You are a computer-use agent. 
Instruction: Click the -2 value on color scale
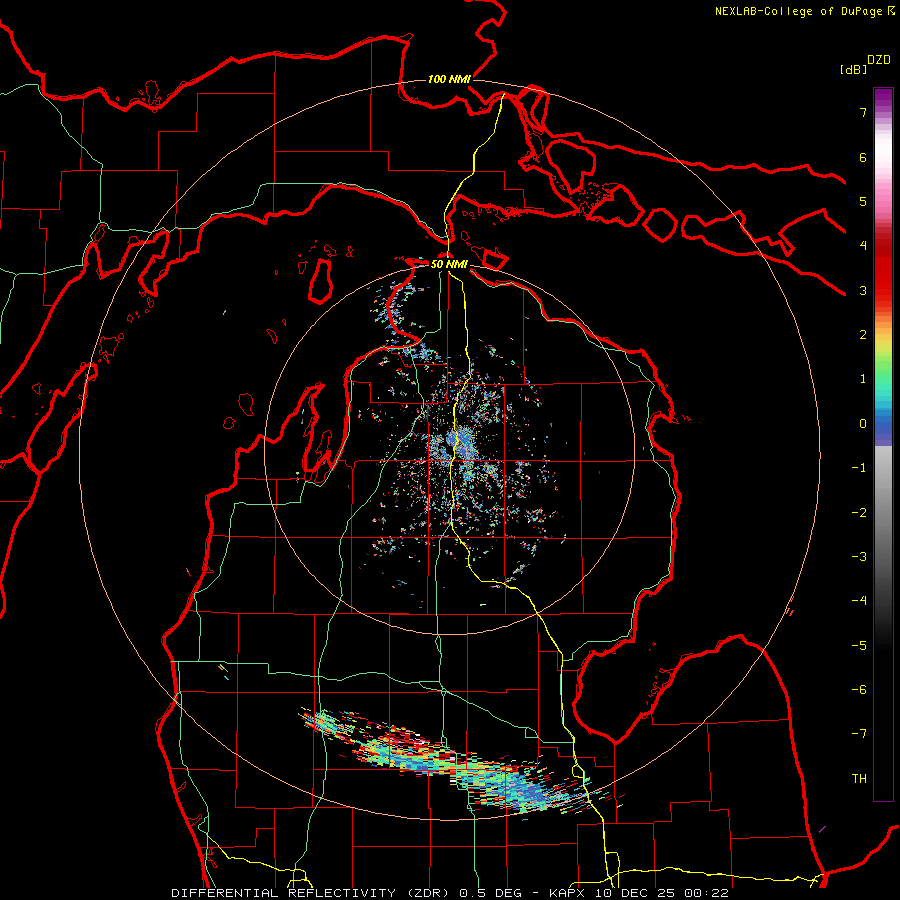click(x=859, y=513)
